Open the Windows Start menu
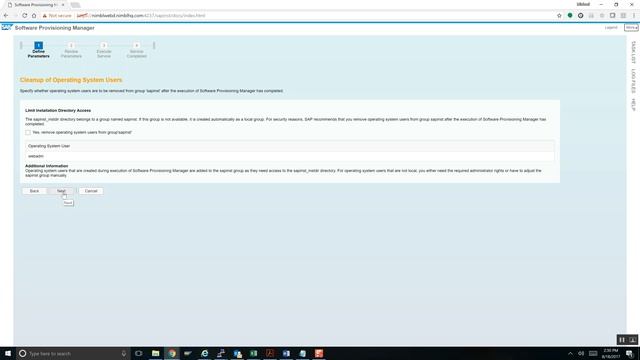640x360 pixels. pos(8,353)
